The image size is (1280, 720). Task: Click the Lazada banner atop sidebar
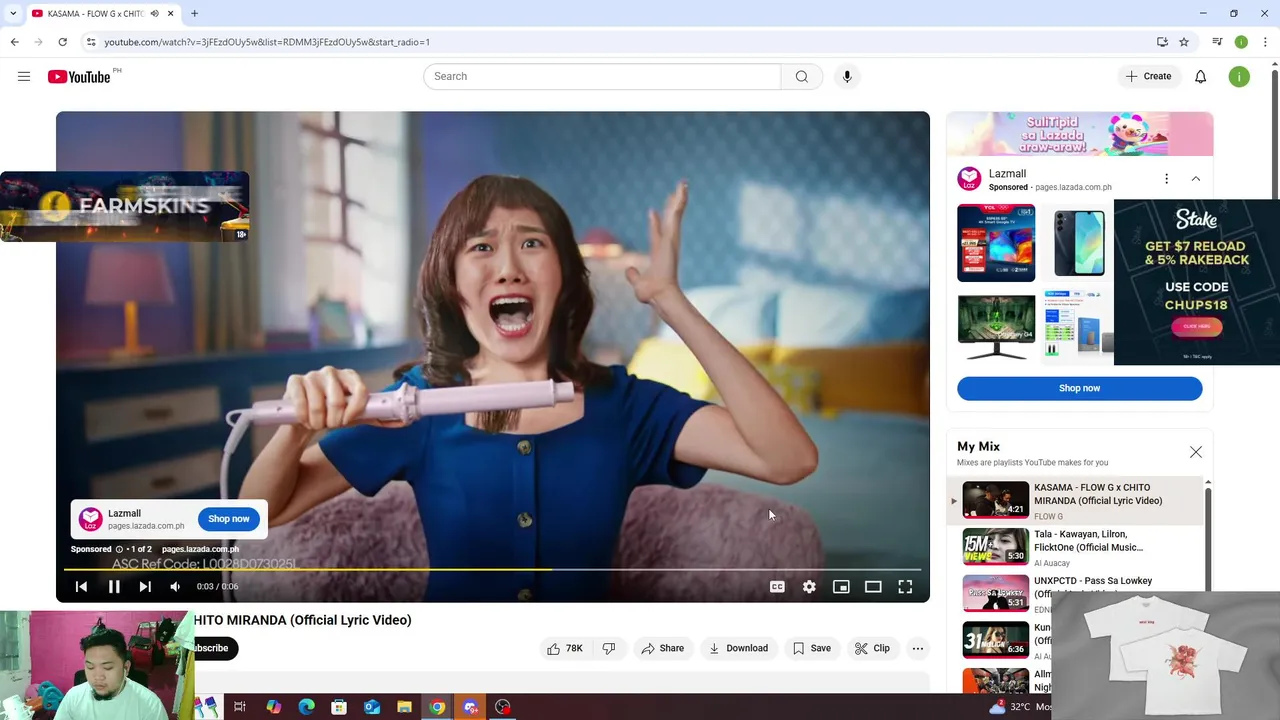point(1080,134)
